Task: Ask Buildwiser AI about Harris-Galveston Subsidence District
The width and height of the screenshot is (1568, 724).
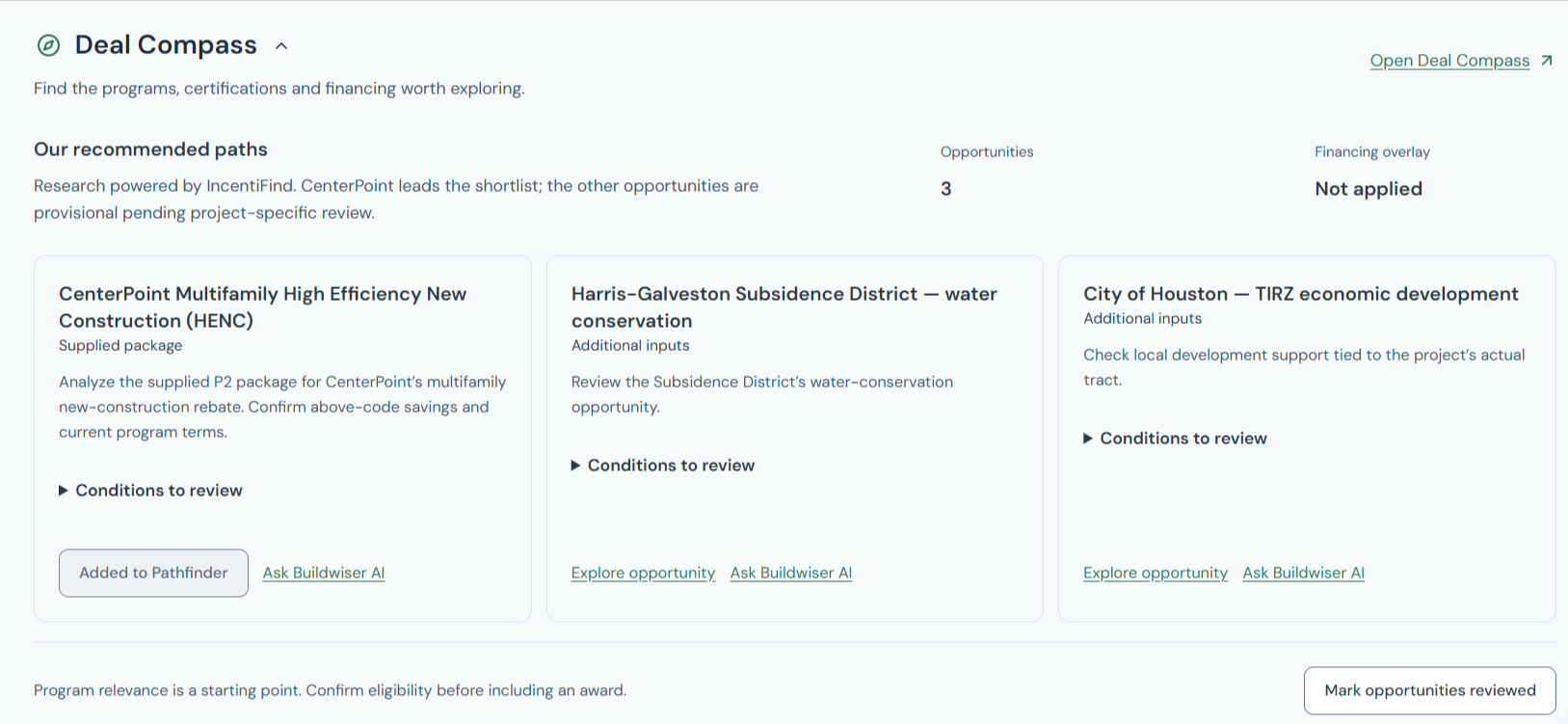Action: pos(791,573)
